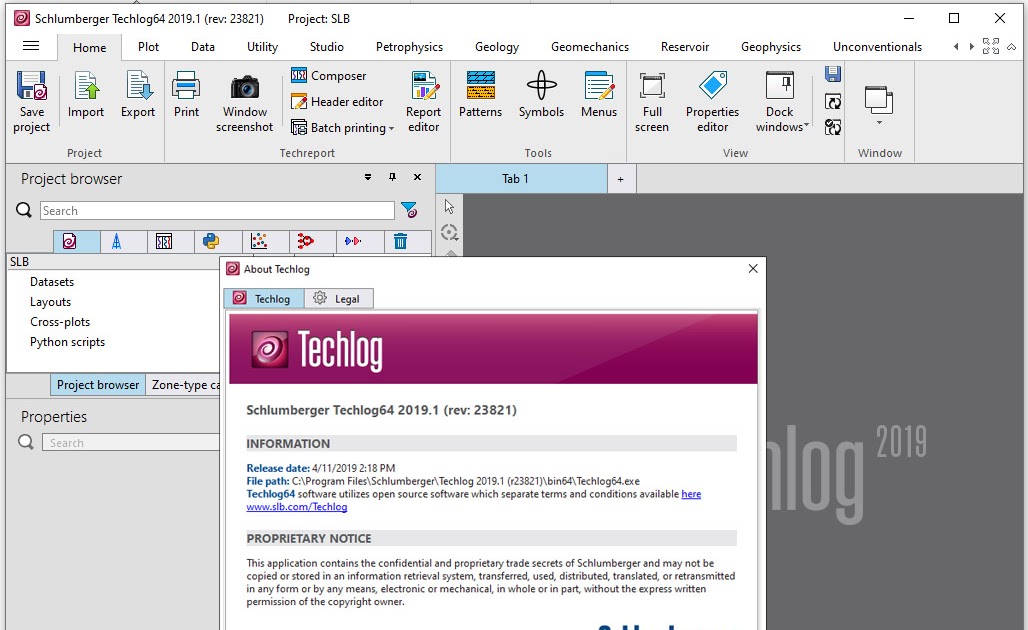
Task: Switch to the Legal tab
Action: point(338,298)
